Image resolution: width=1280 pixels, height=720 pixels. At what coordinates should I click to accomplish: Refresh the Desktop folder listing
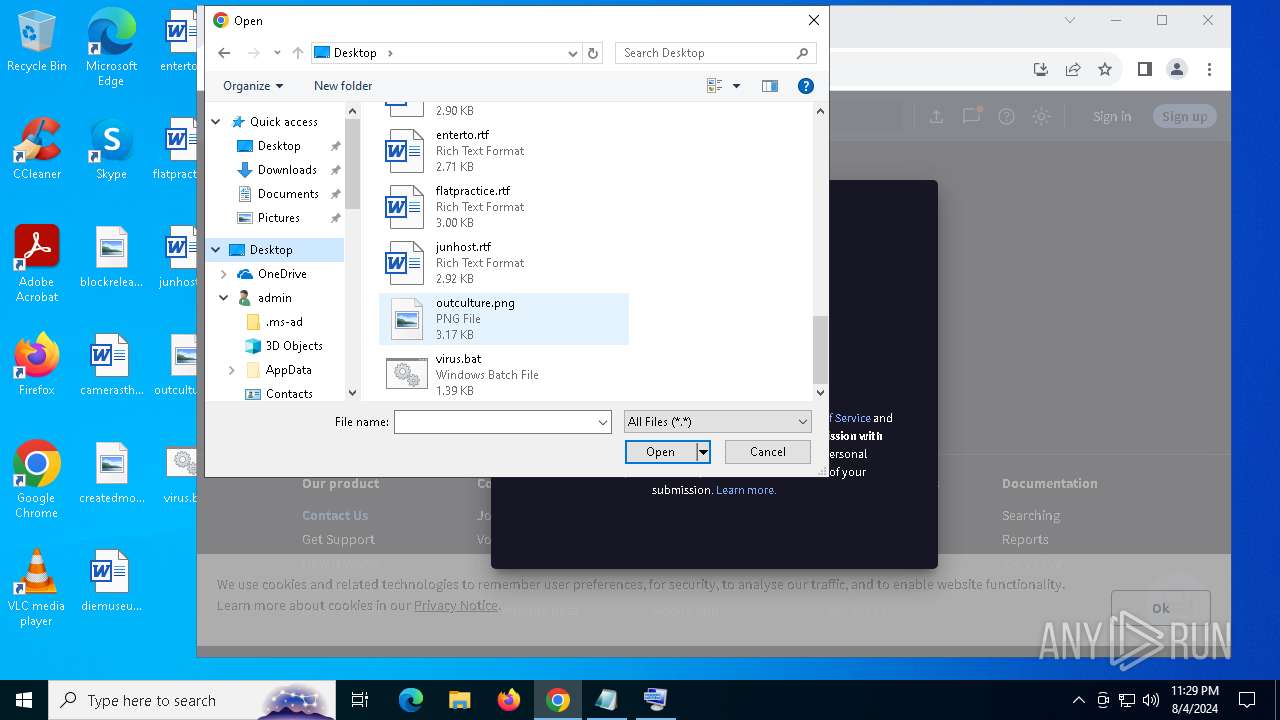(593, 53)
